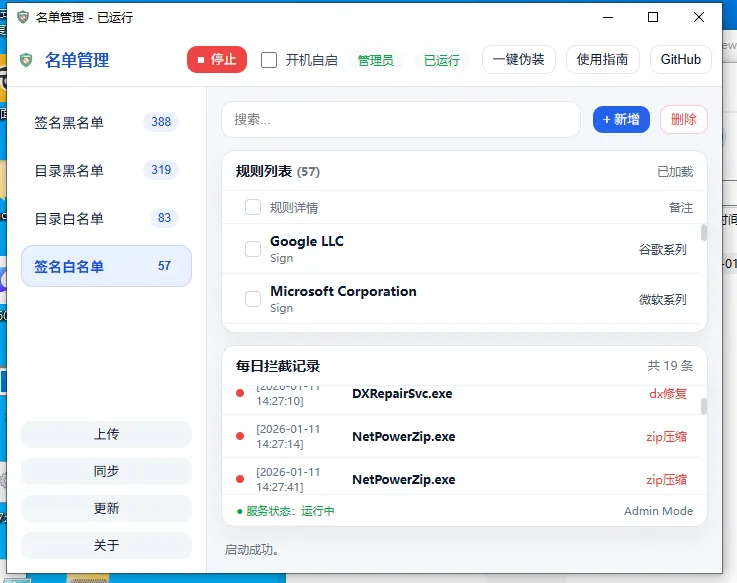
Task: Click the 同步 sync button
Action: tap(106, 471)
